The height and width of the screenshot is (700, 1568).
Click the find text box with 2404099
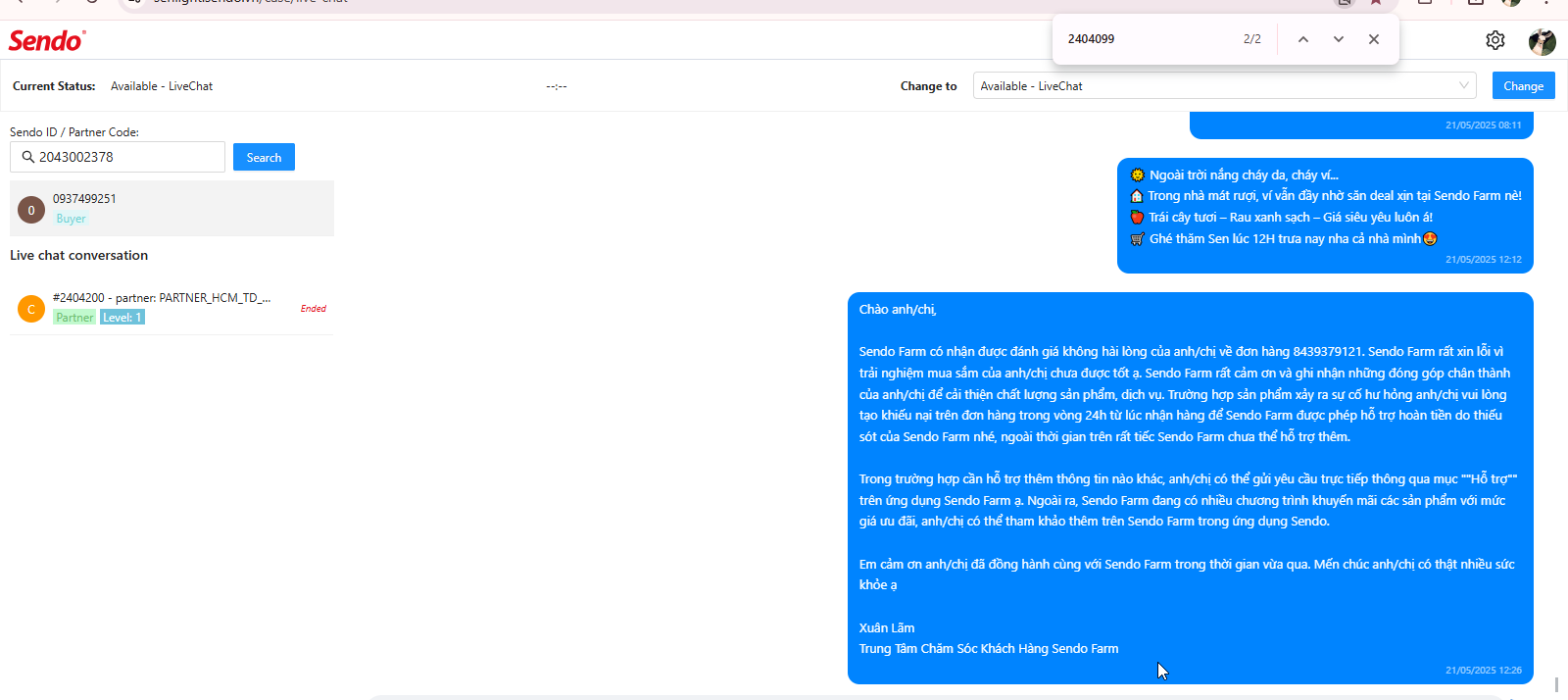(1147, 39)
